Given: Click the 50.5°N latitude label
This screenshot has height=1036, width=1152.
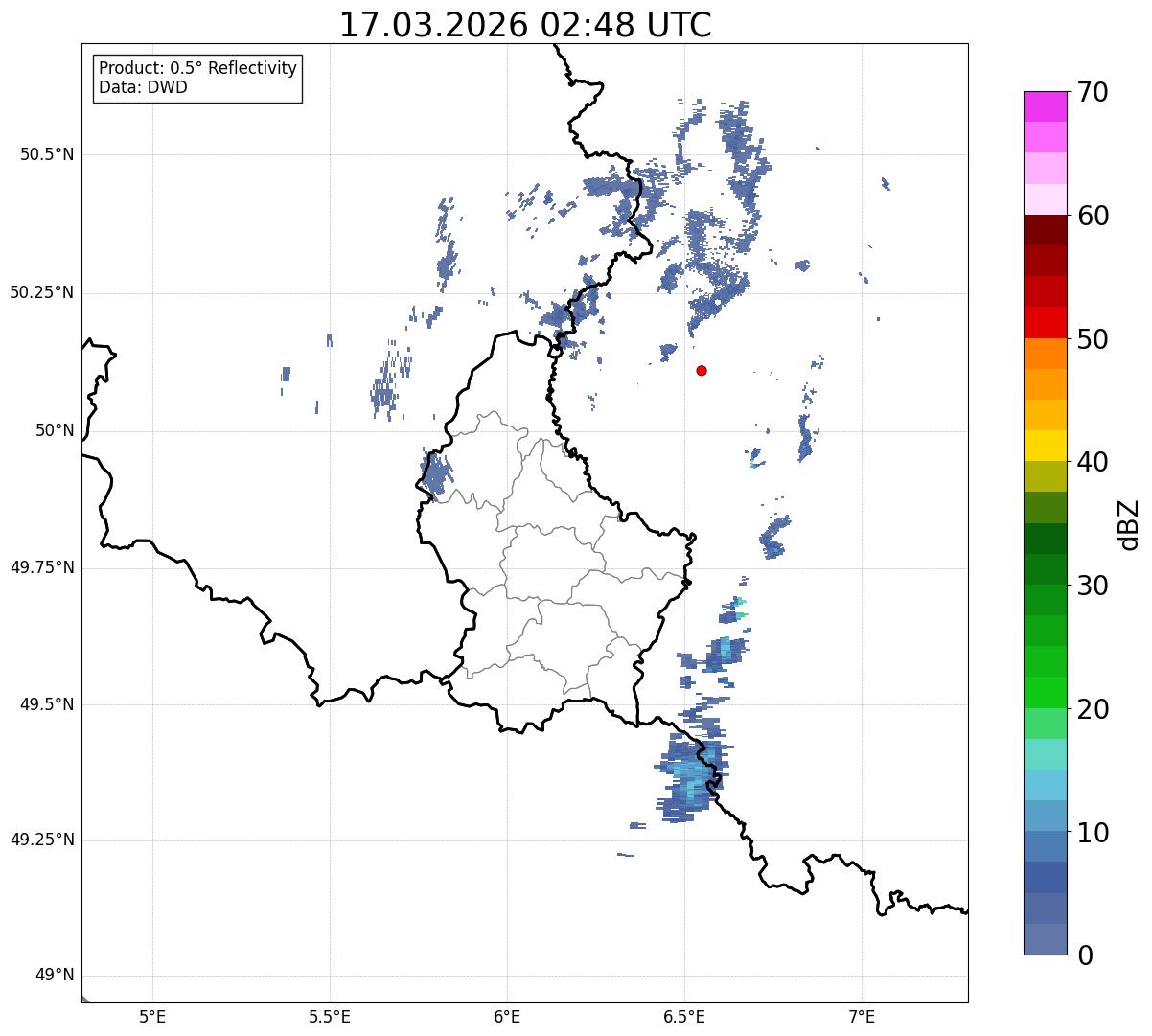Looking at the screenshot, I should pos(47,154).
